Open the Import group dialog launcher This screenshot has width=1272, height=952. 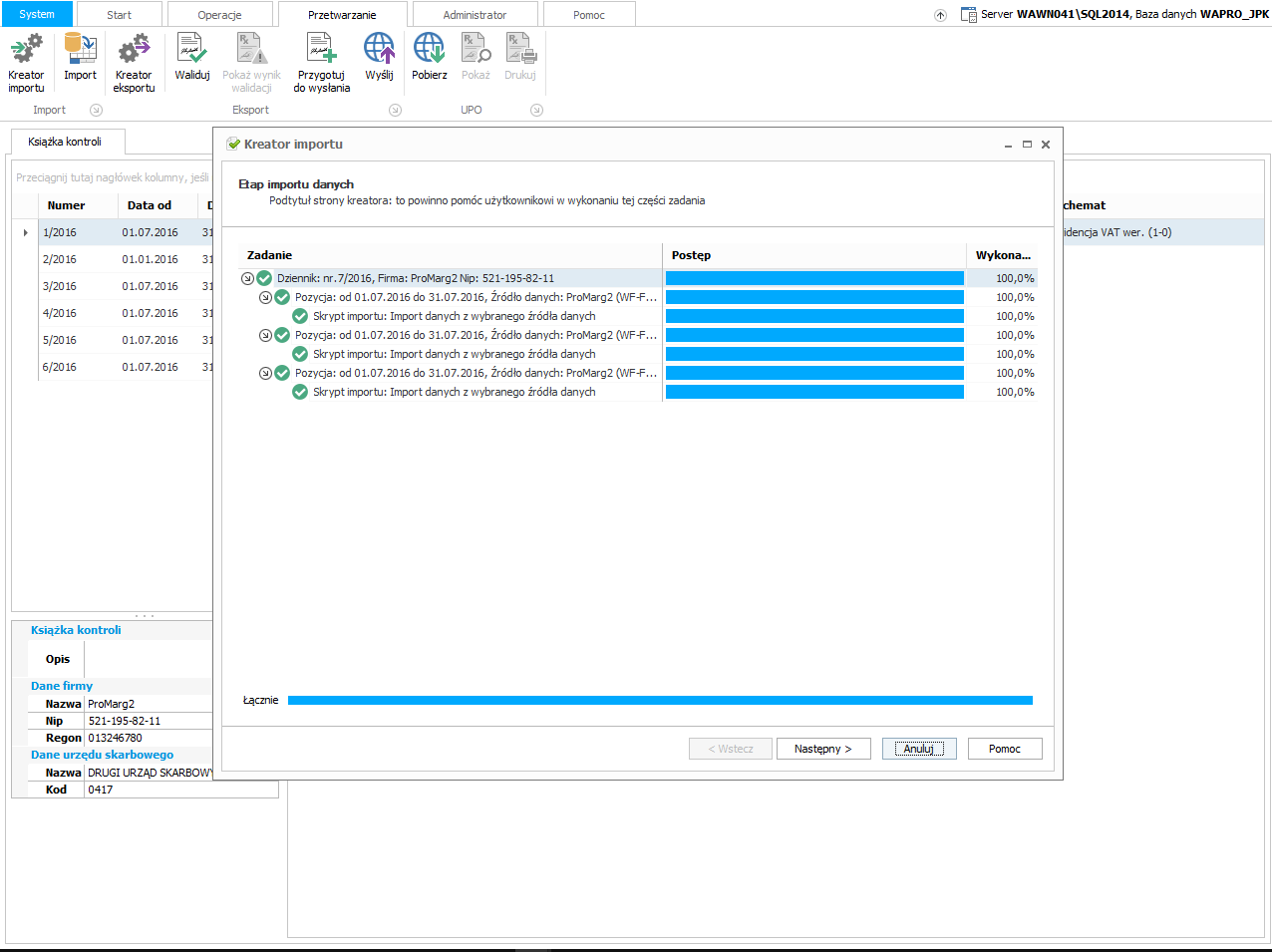point(96,110)
